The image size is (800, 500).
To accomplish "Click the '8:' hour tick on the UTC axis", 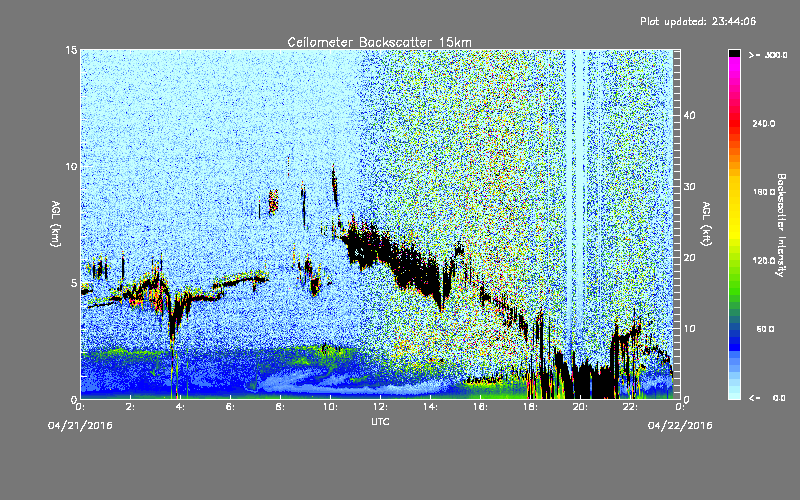I will 281,407.
